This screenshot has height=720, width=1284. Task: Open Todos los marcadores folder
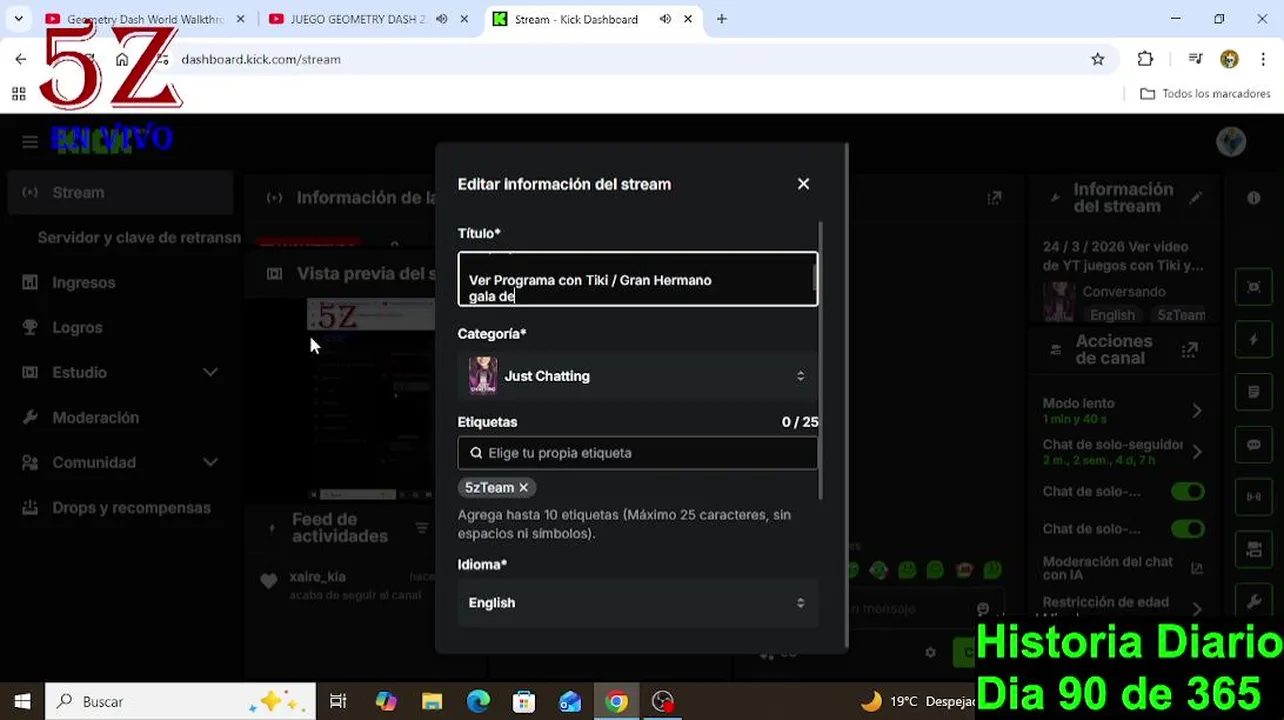pos(1205,93)
